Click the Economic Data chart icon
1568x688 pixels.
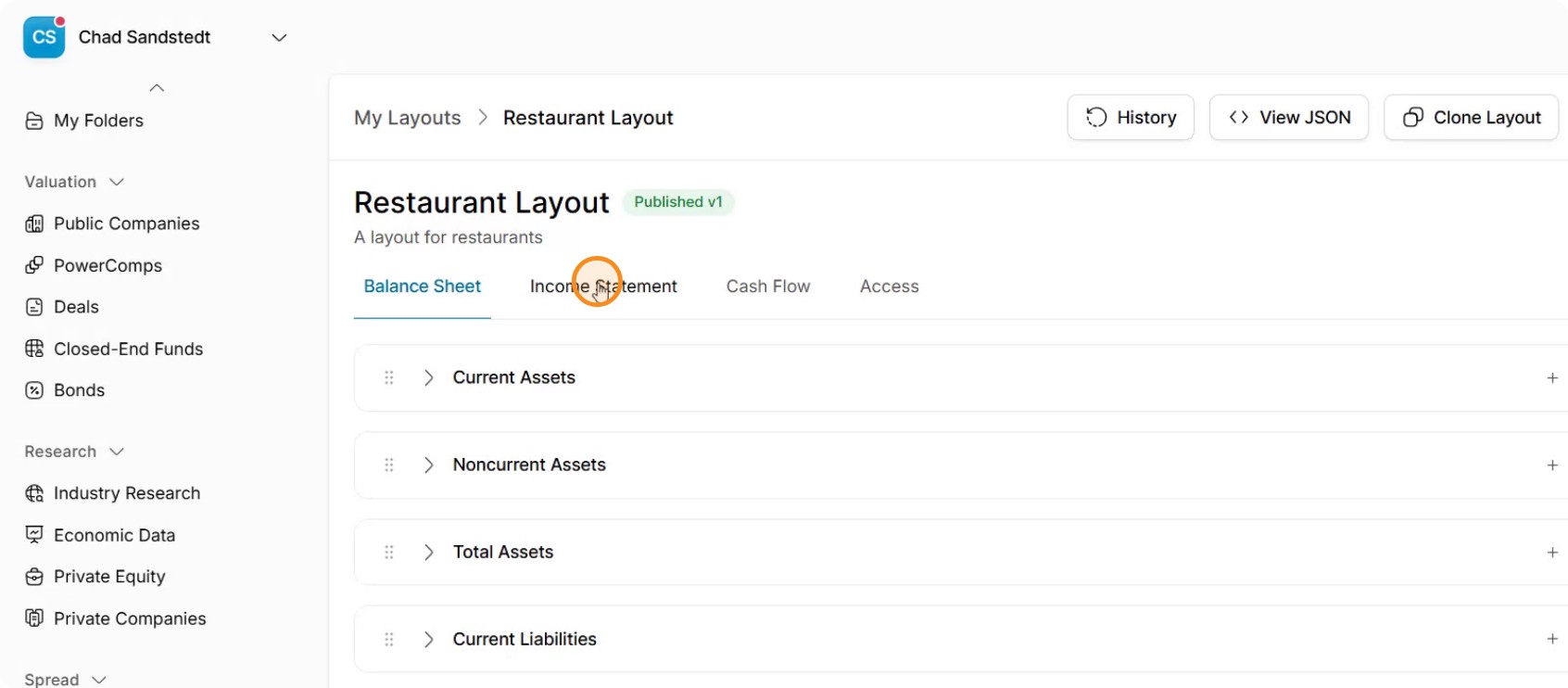pos(34,535)
